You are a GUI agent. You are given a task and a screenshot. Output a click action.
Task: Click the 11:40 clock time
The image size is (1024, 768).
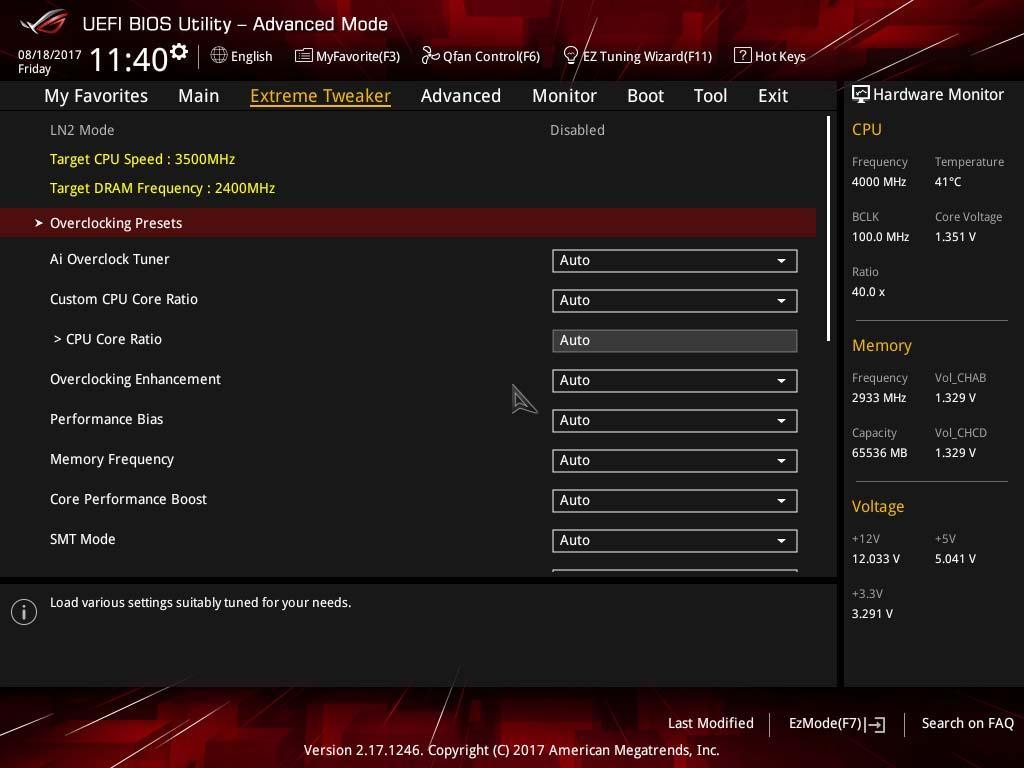click(x=129, y=59)
